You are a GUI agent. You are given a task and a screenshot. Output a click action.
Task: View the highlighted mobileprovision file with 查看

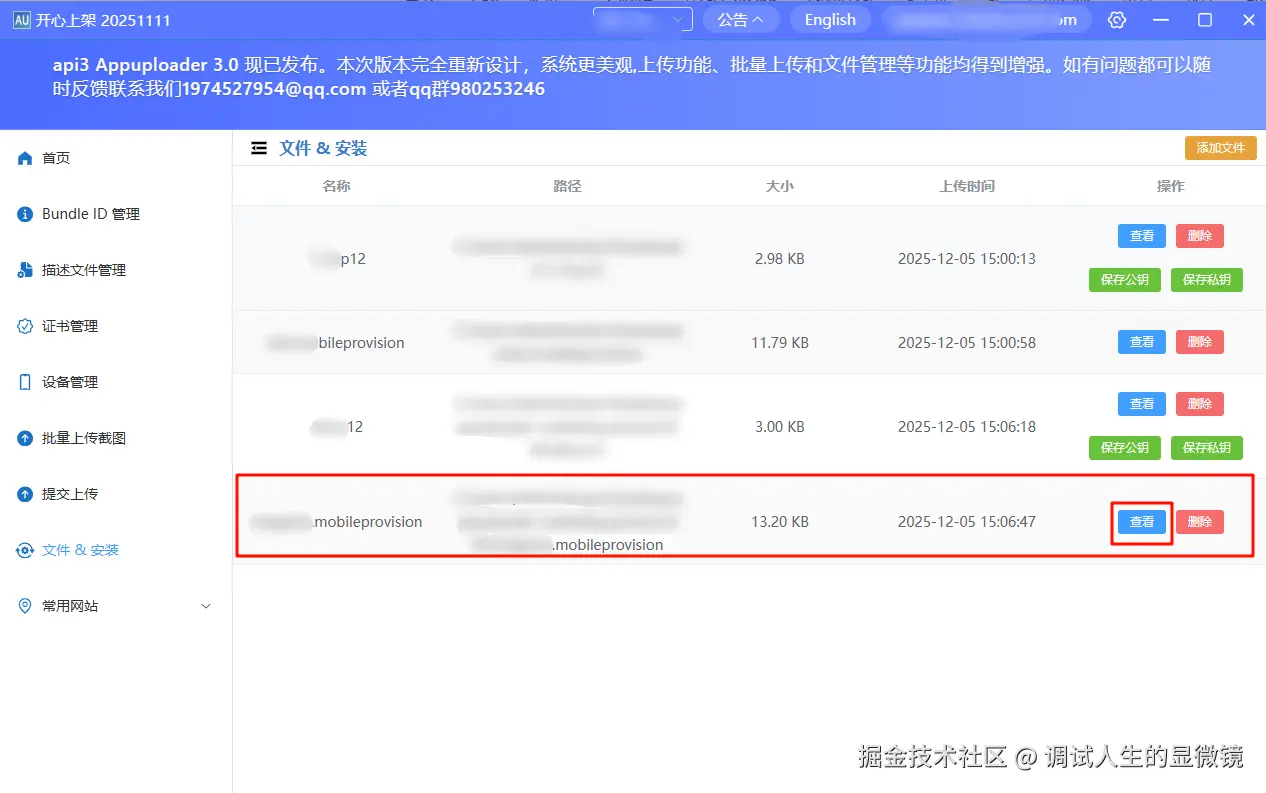pyautogui.click(x=1141, y=521)
